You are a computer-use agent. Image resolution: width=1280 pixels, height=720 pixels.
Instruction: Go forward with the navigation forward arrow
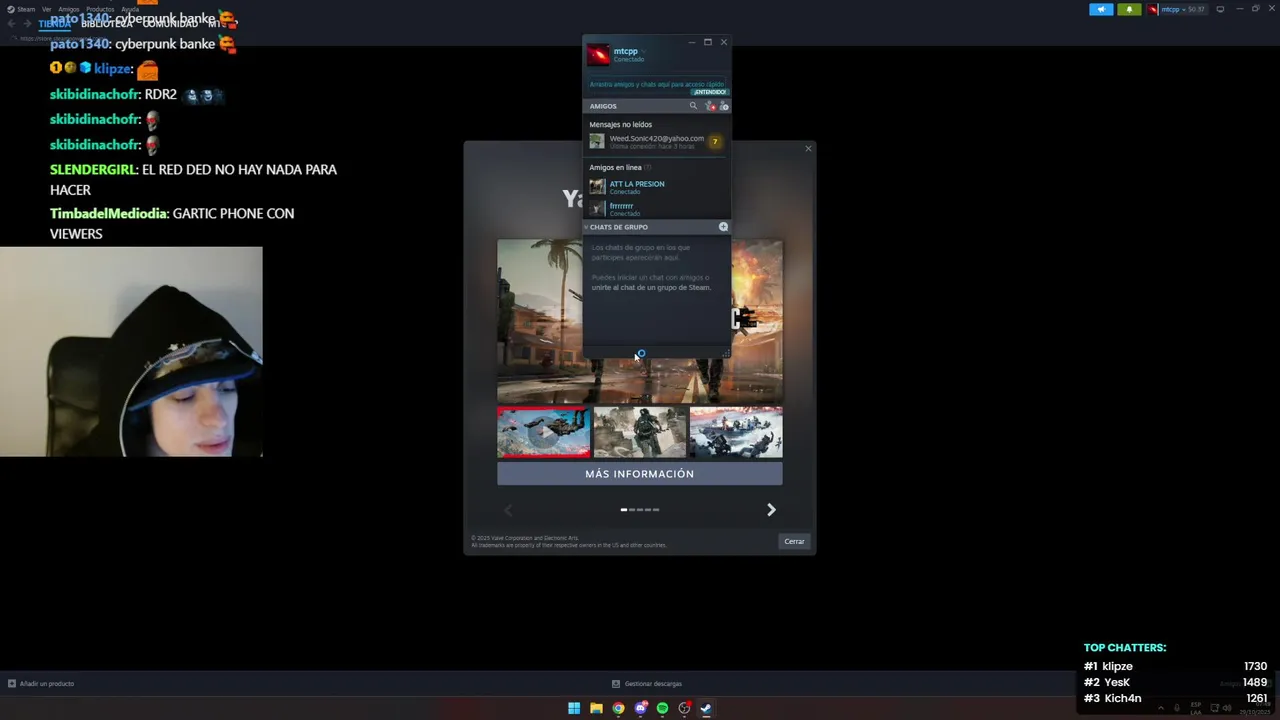(27, 24)
